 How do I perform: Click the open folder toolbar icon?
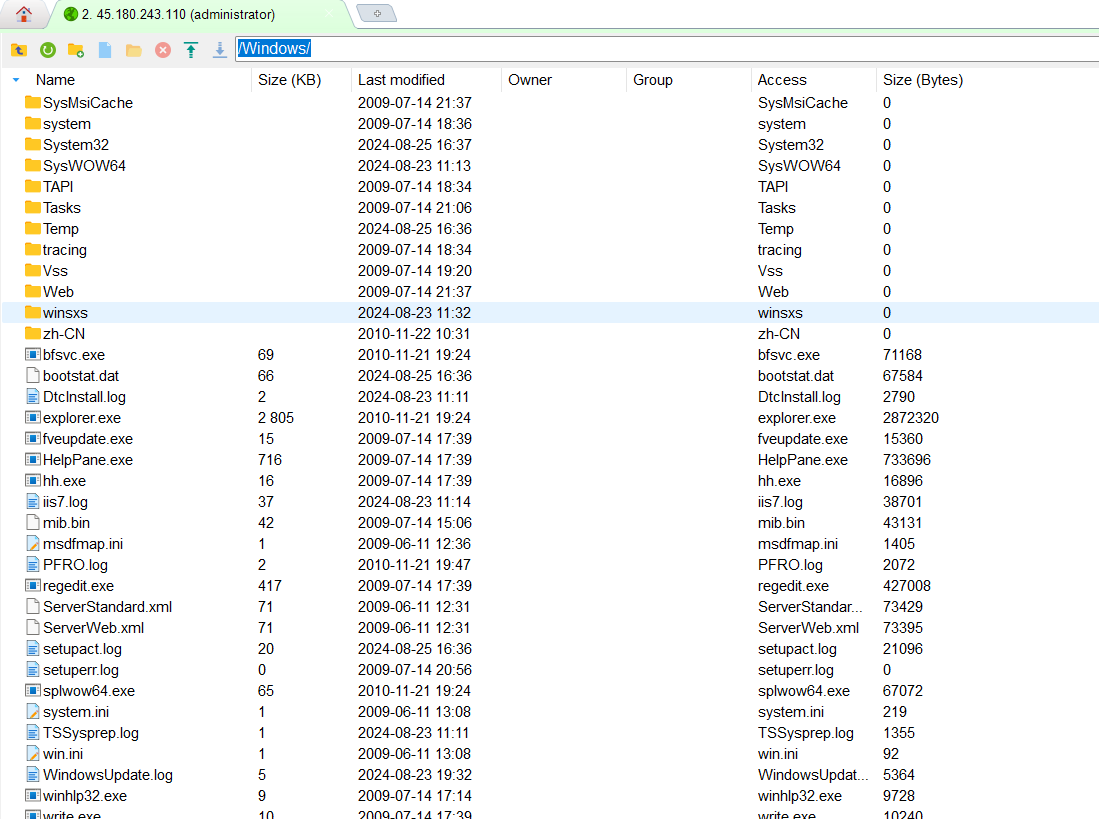[134, 50]
